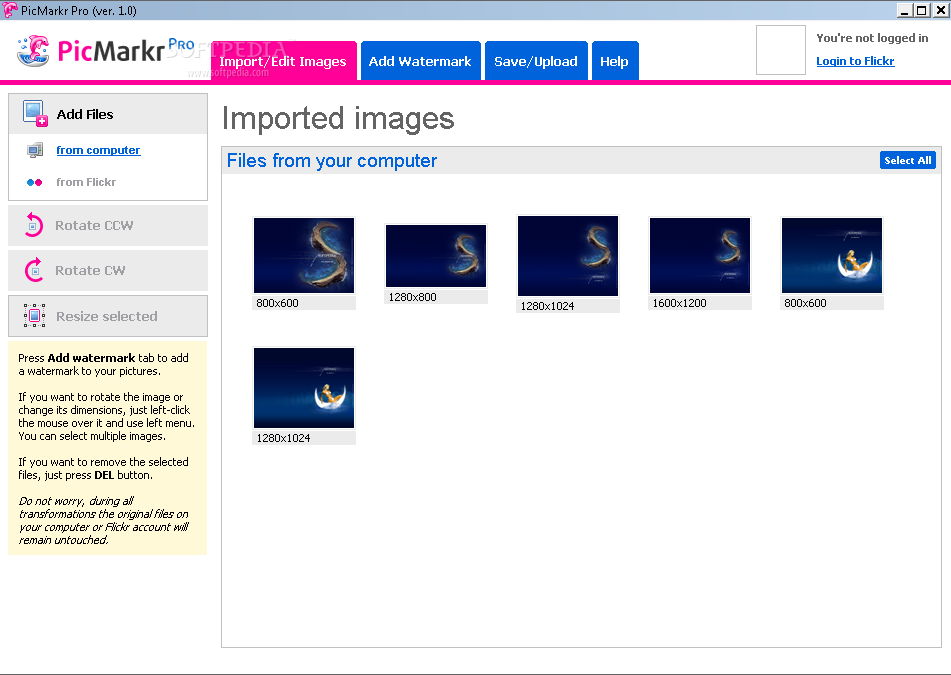
Task: Click the title bar app icon
Action: [10, 10]
